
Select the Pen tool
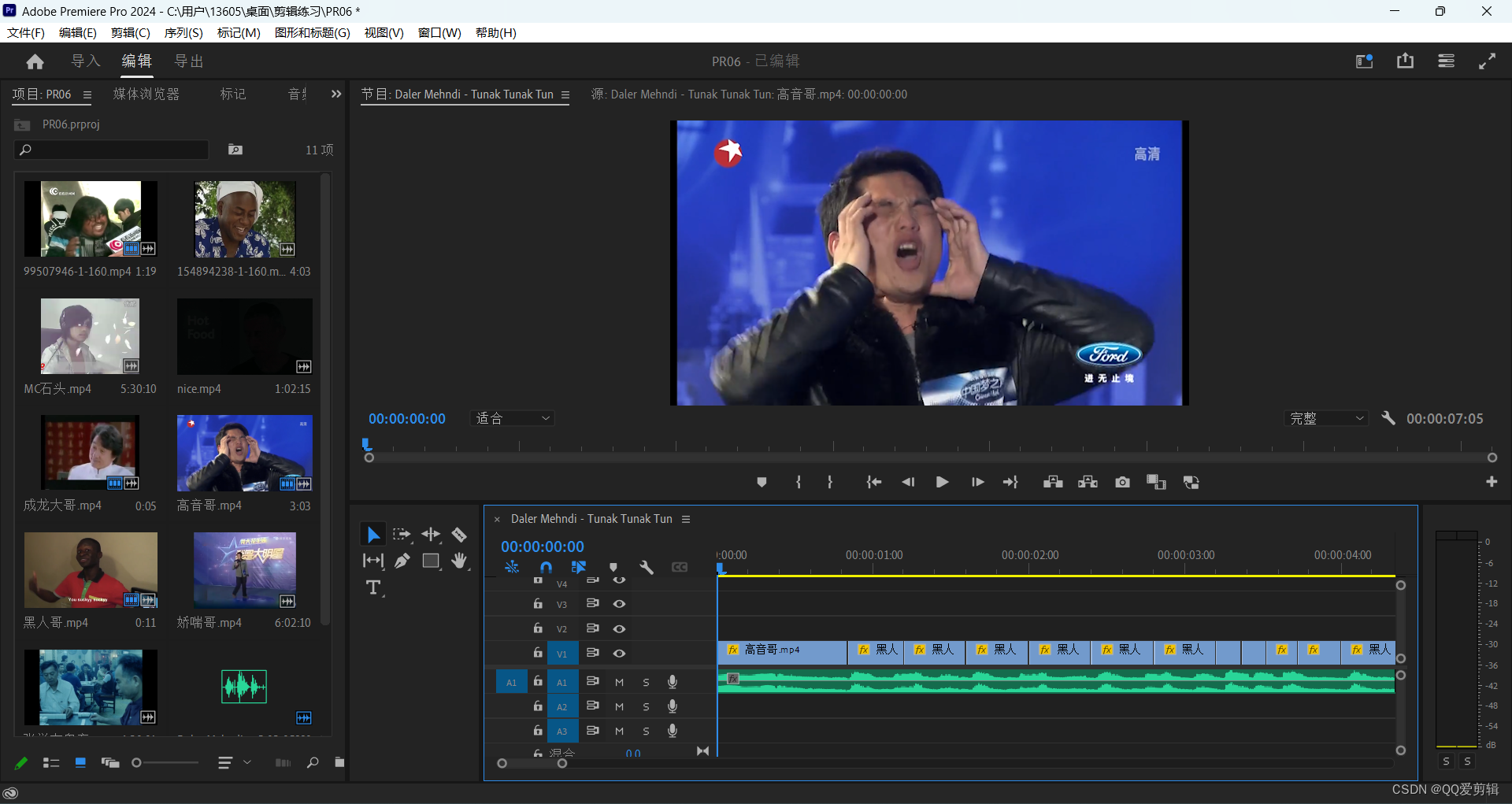(x=402, y=561)
